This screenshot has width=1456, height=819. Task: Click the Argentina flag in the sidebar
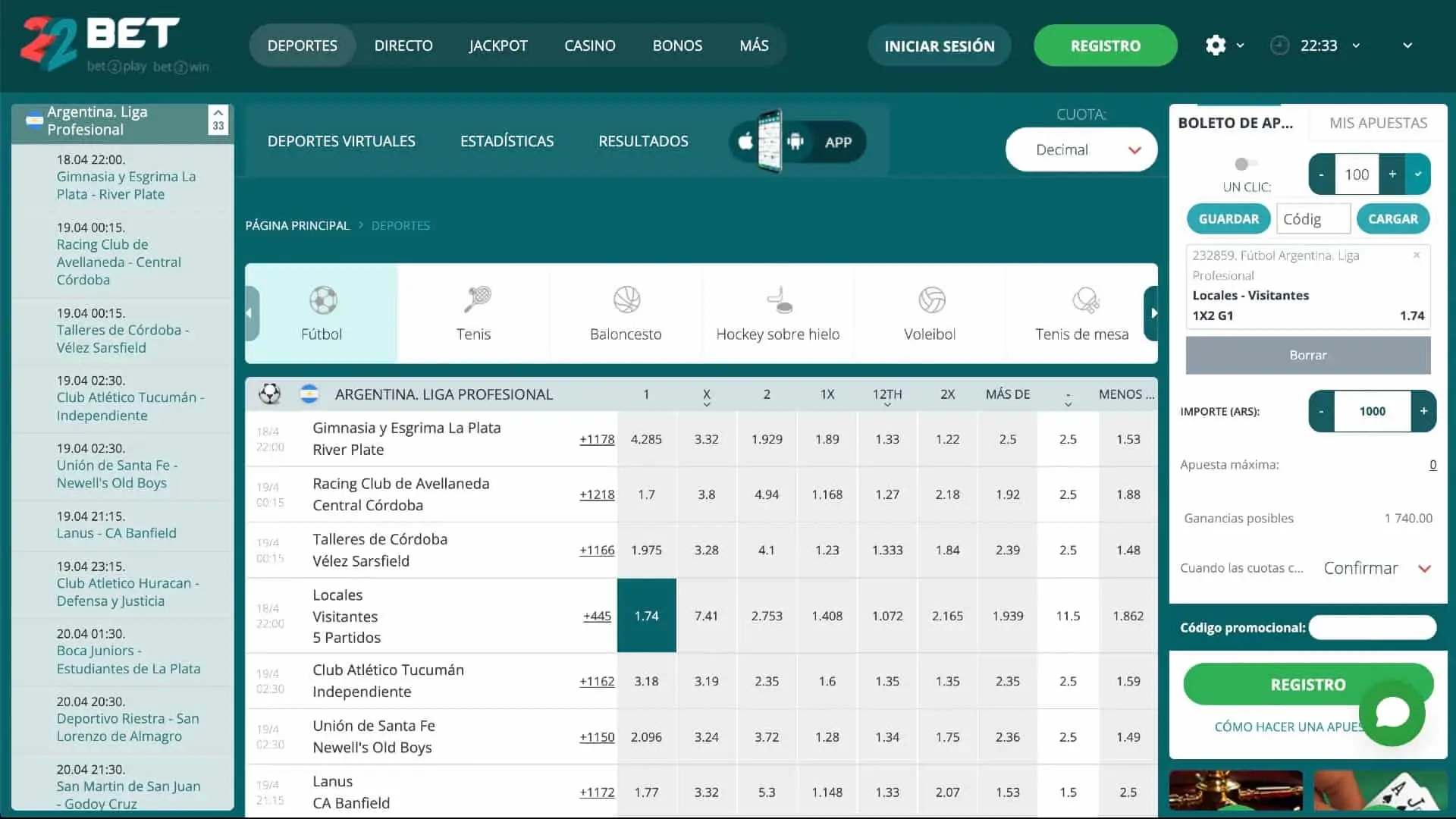[34, 121]
